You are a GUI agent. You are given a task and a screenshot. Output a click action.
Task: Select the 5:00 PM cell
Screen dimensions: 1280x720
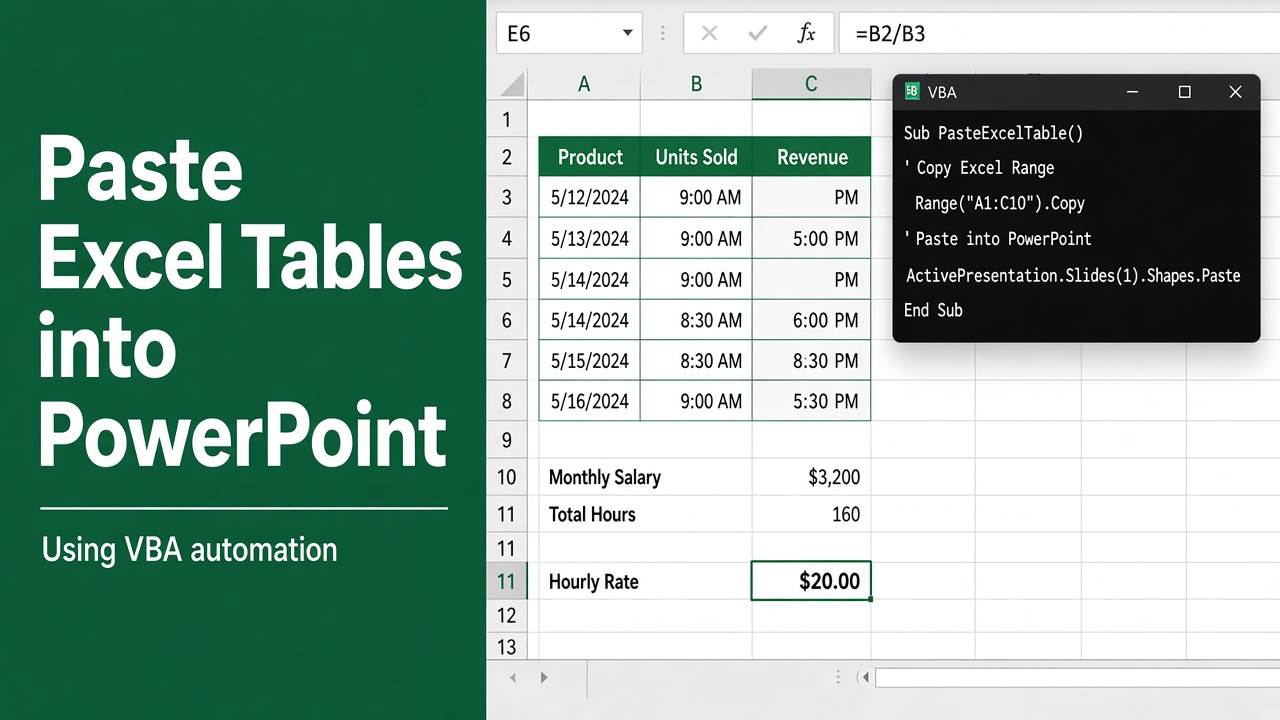[812, 238]
